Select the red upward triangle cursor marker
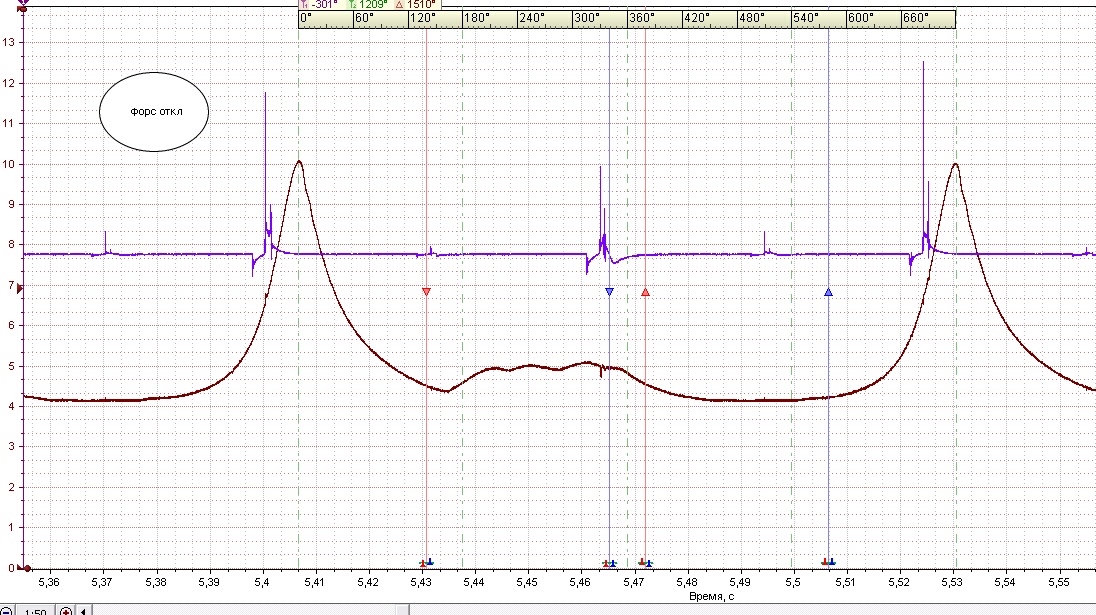The image size is (1096, 615). tap(645, 292)
